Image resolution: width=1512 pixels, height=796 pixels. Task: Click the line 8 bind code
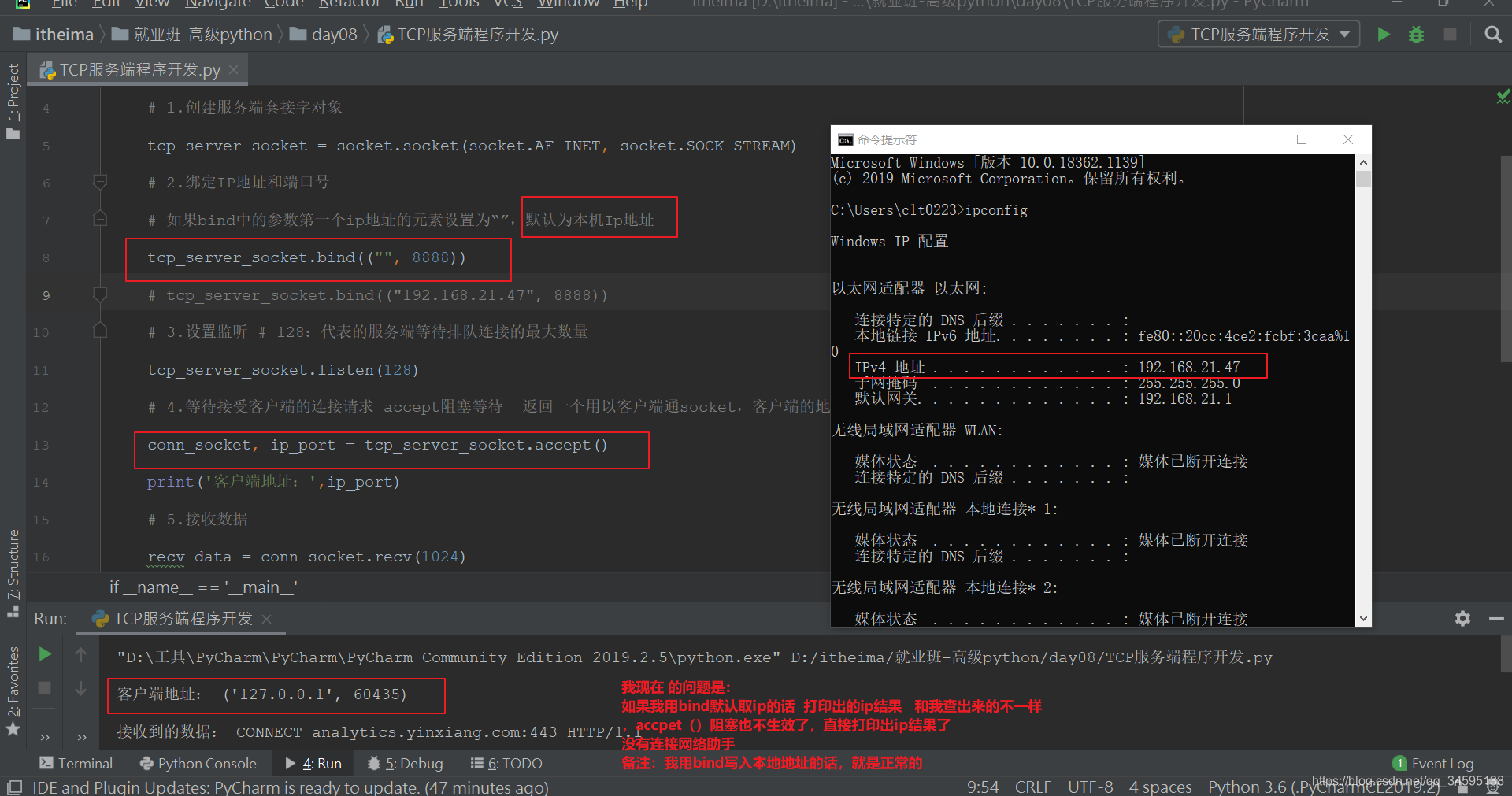pyautogui.click(x=306, y=257)
